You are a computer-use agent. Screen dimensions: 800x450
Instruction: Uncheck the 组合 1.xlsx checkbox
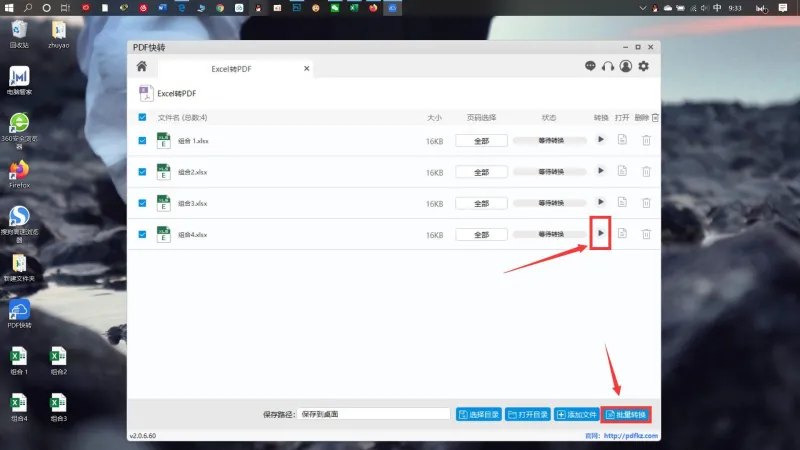coord(142,140)
